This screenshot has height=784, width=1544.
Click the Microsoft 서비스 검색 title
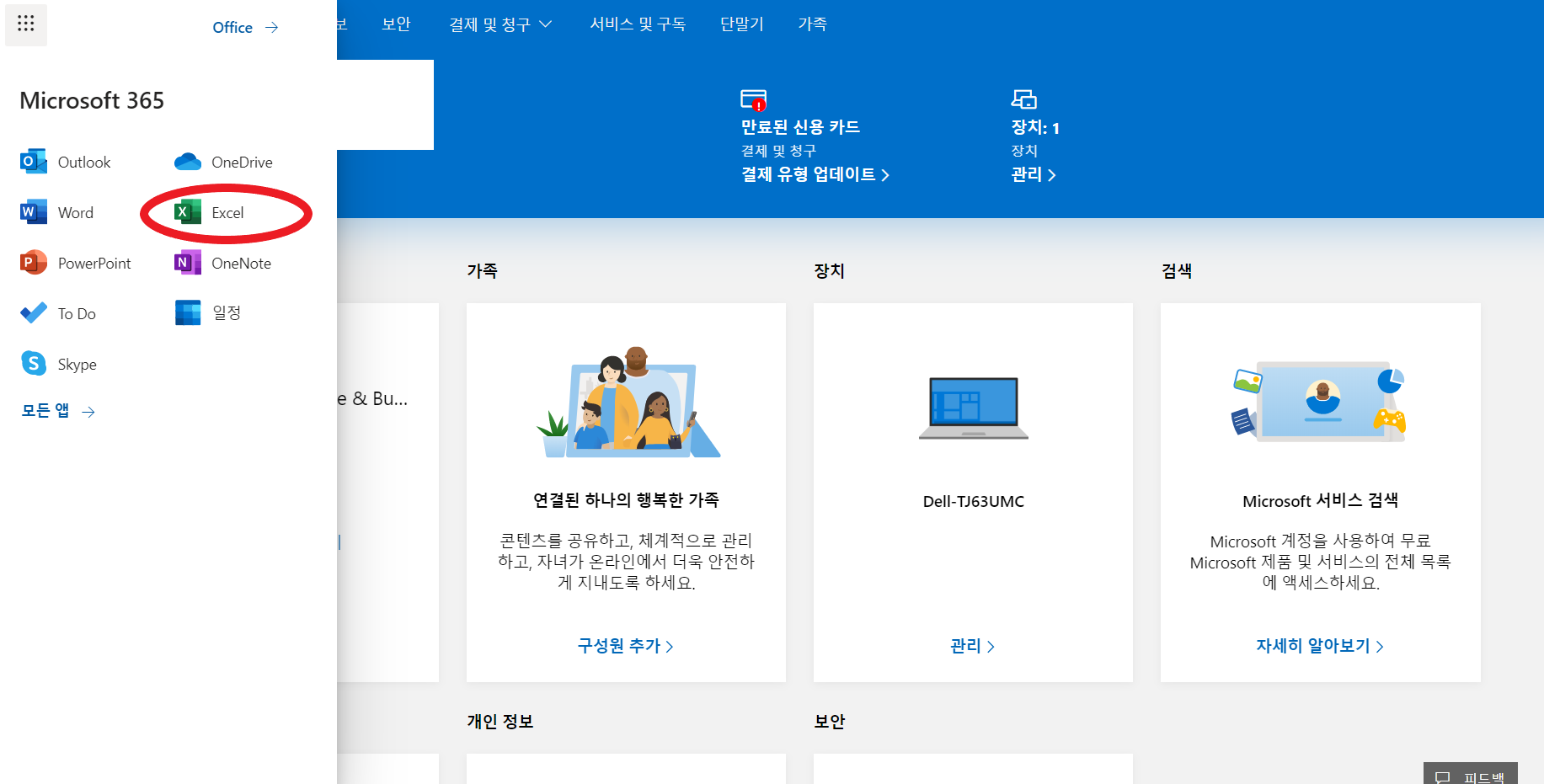click(x=1320, y=501)
